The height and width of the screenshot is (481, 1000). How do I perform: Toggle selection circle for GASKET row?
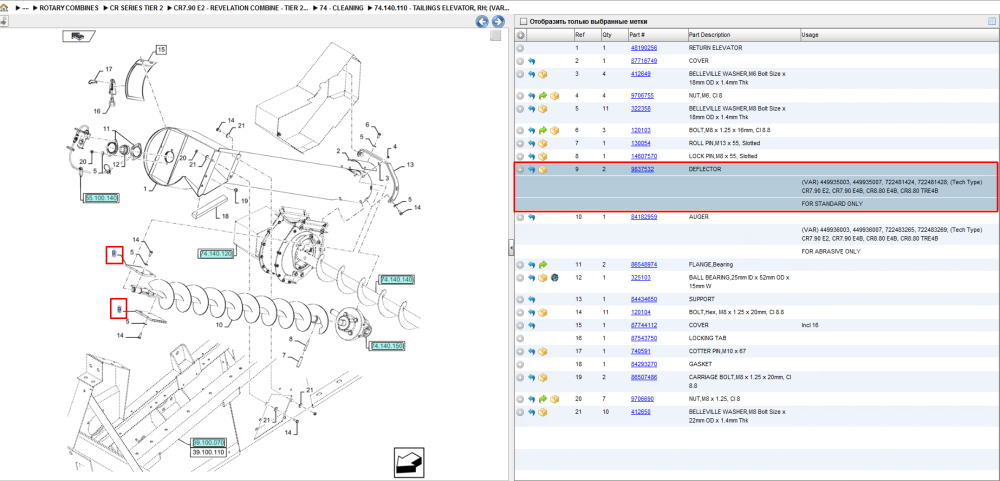click(x=520, y=364)
